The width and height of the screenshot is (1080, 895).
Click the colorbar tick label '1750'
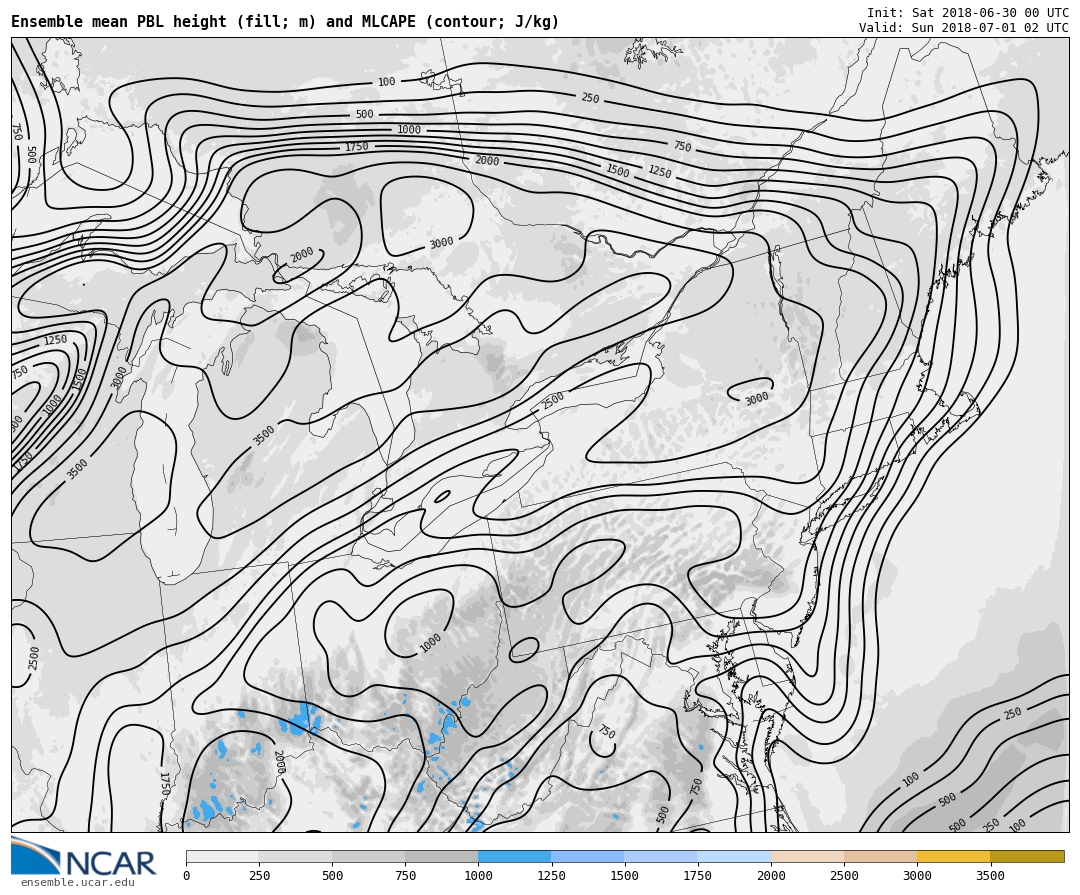pos(698,876)
